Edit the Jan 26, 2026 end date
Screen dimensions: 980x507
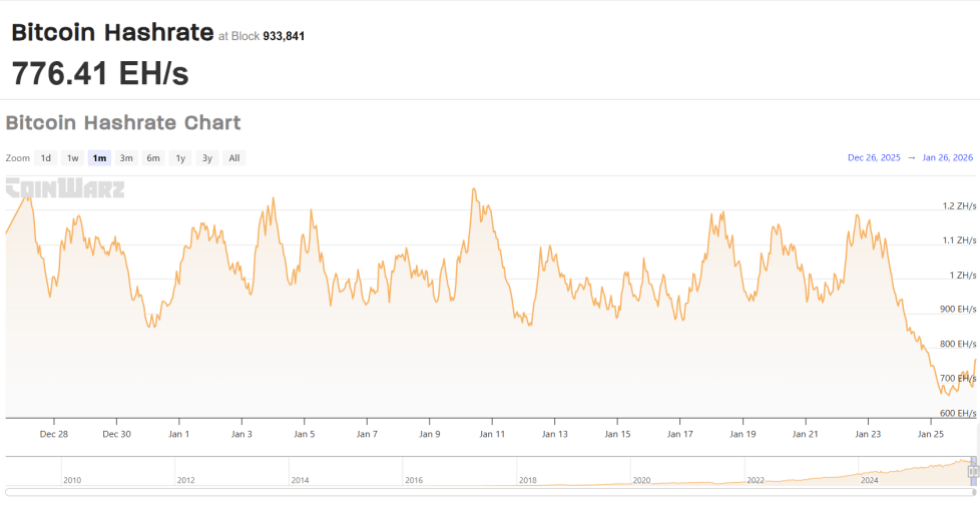pos(948,158)
